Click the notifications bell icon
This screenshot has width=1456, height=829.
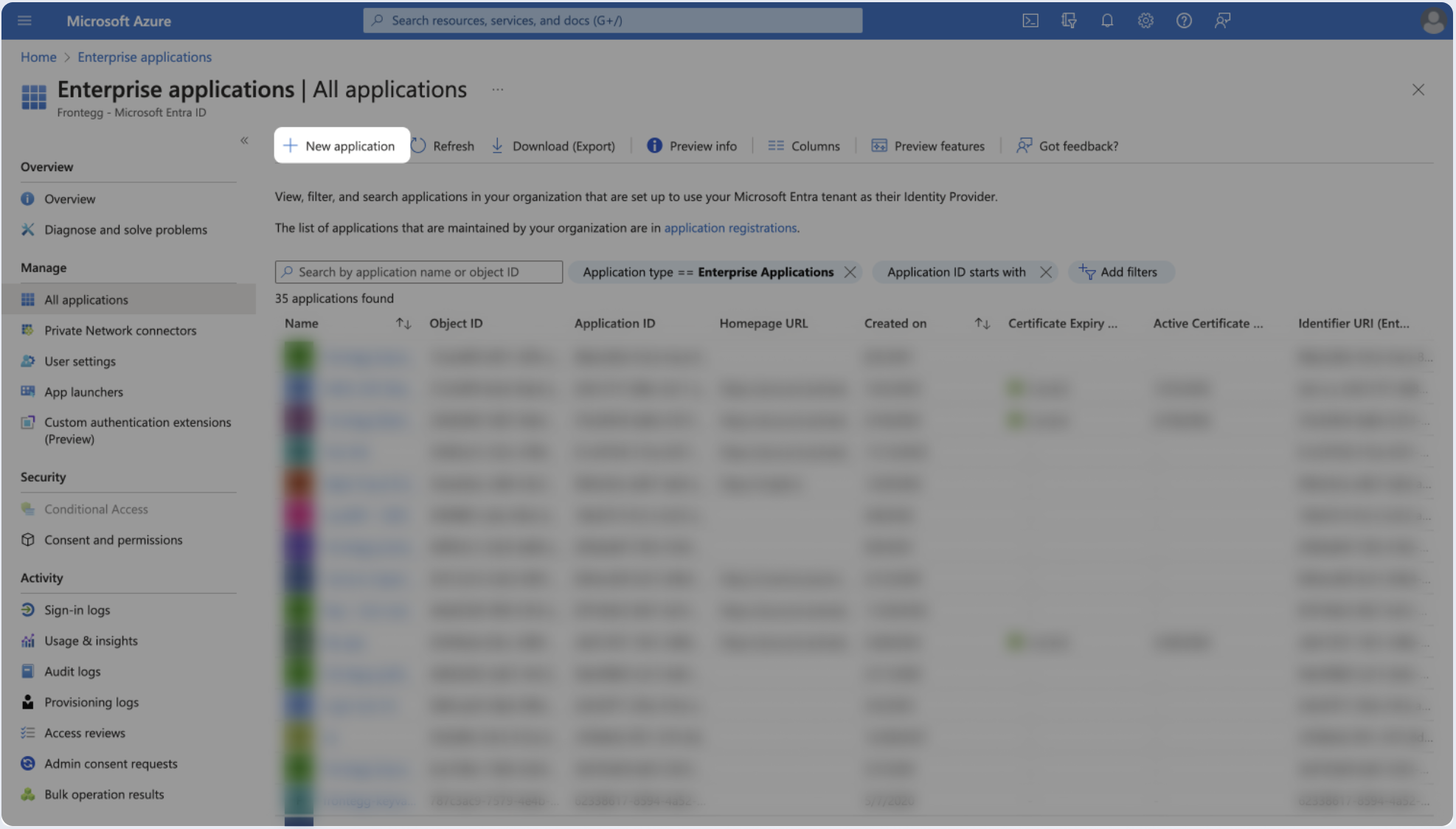(1107, 21)
